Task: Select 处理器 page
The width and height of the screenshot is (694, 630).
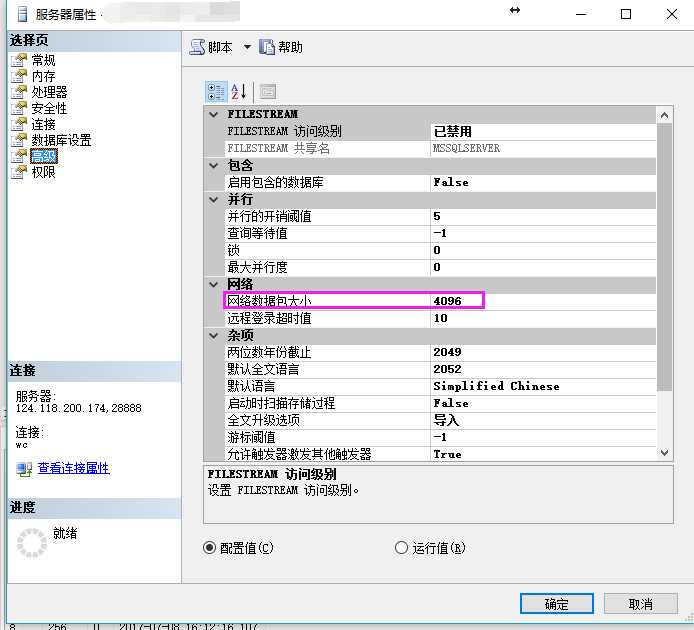Action: 49,92
